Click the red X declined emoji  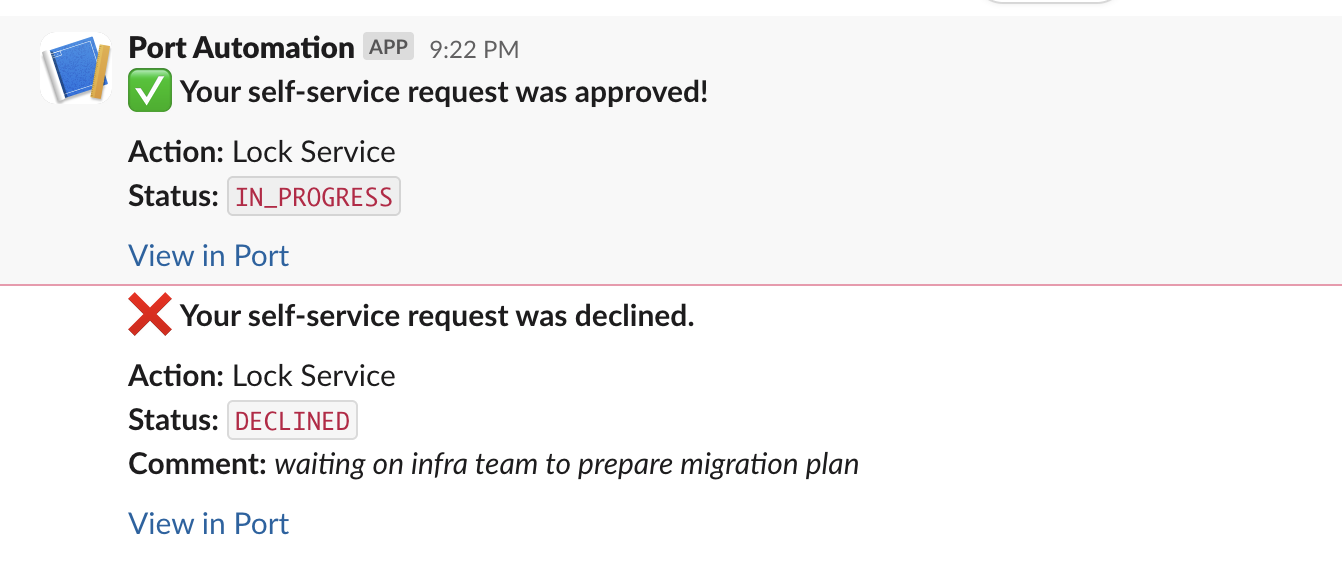tap(150, 317)
